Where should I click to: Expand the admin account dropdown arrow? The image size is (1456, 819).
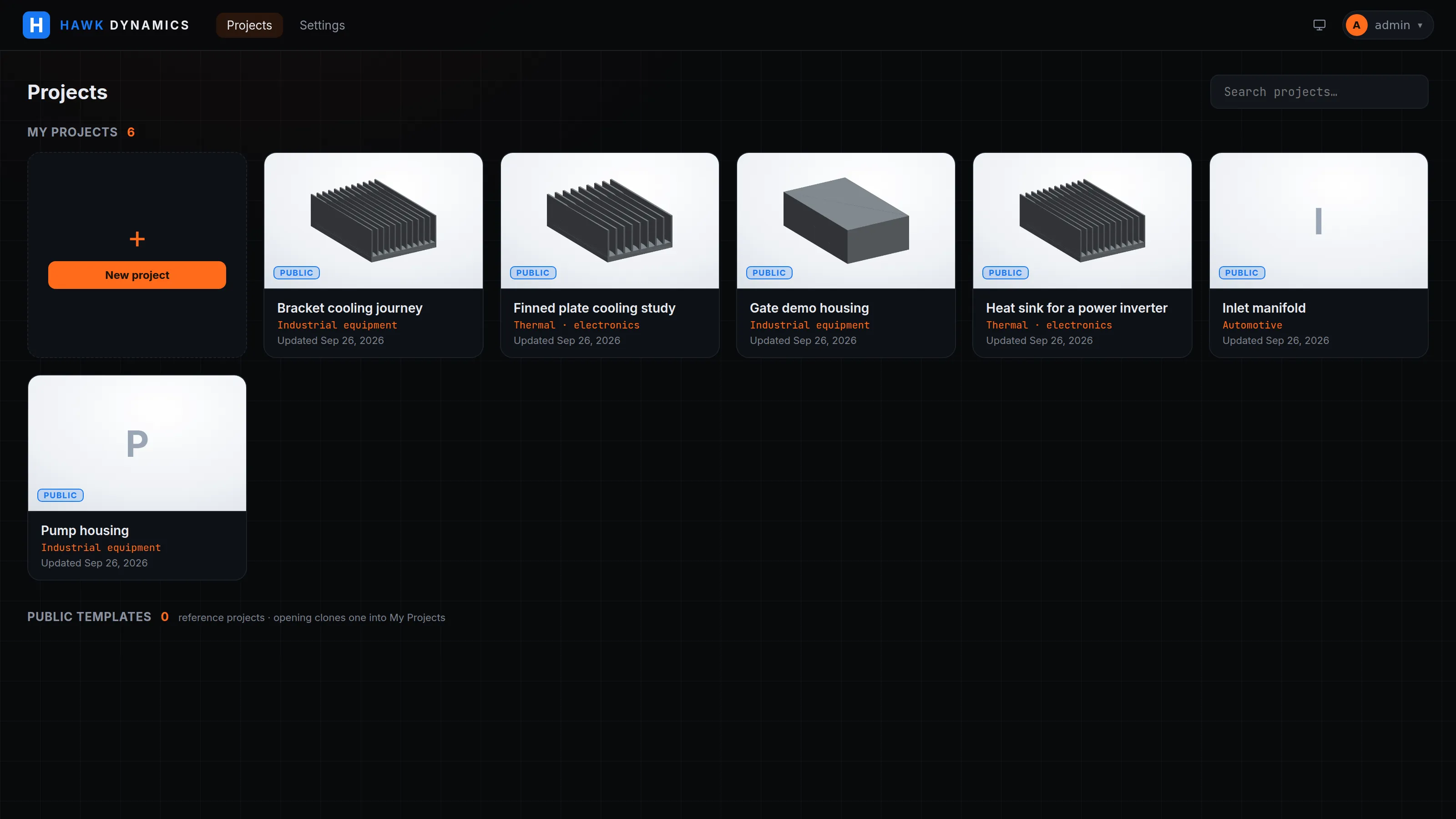point(1420,25)
